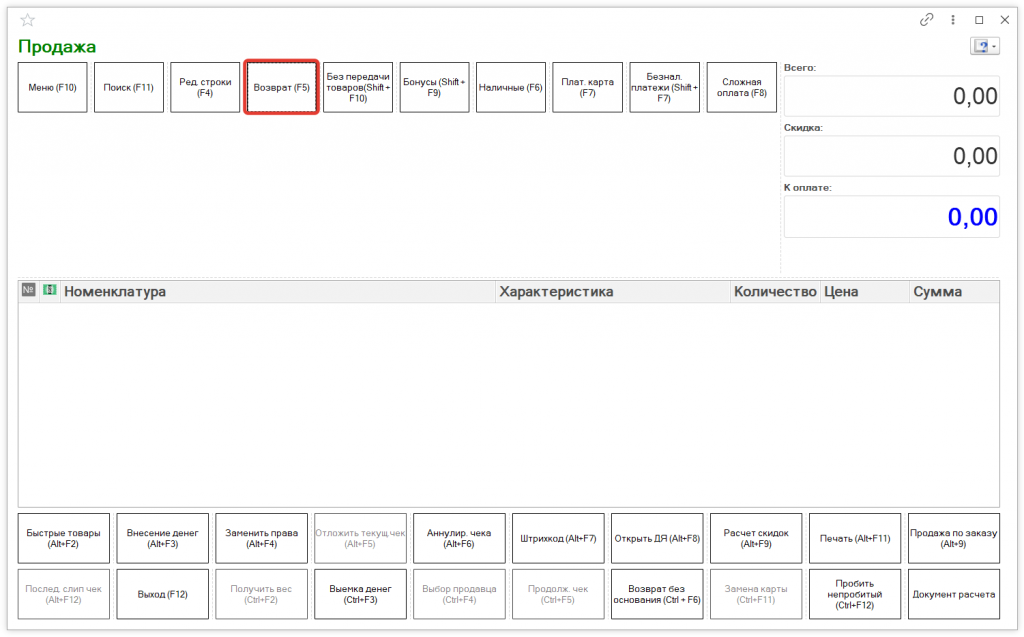Click the favorites star icon
This screenshot has width=1024, height=637.
(27, 20)
